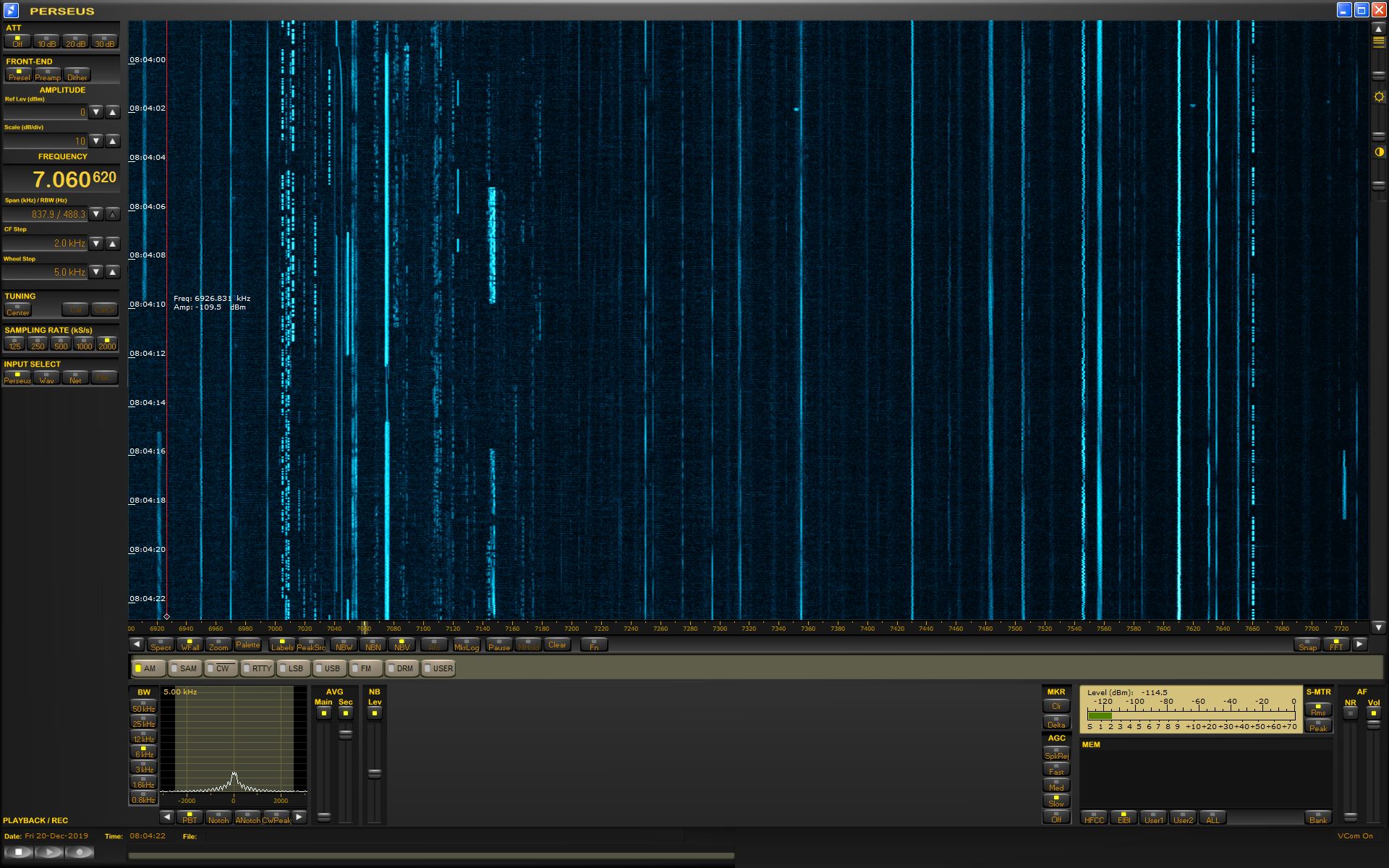Click the waterfall brightness sun icon
Image resolution: width=1389 pixels, height=868 pixels.
(1379, 97)
